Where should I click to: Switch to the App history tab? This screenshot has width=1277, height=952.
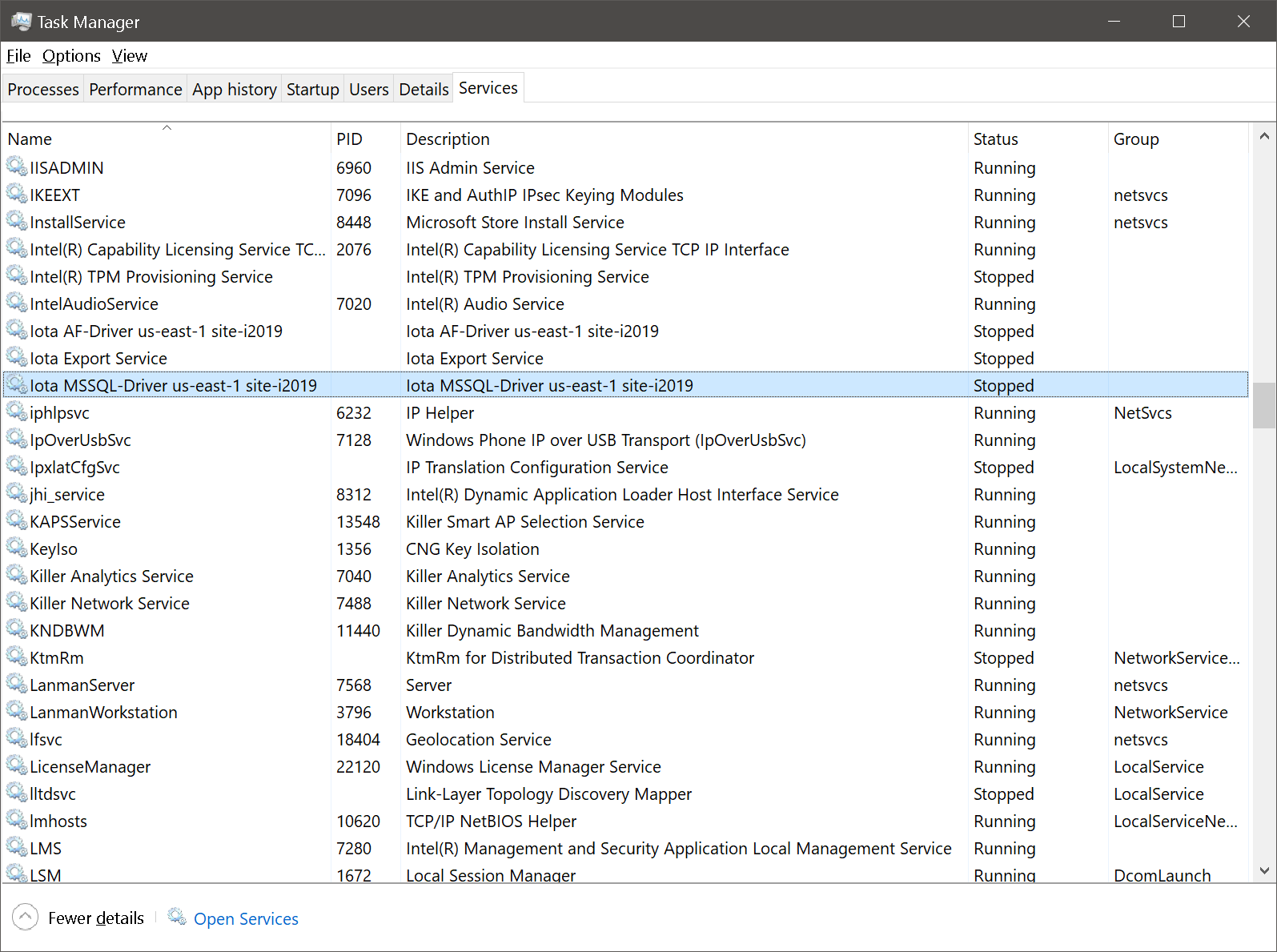click(x=235, y=89)
